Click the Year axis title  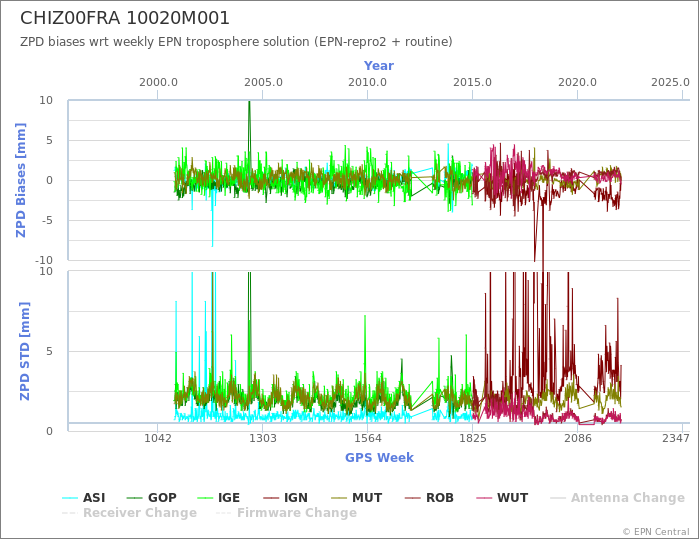point(379,66)
